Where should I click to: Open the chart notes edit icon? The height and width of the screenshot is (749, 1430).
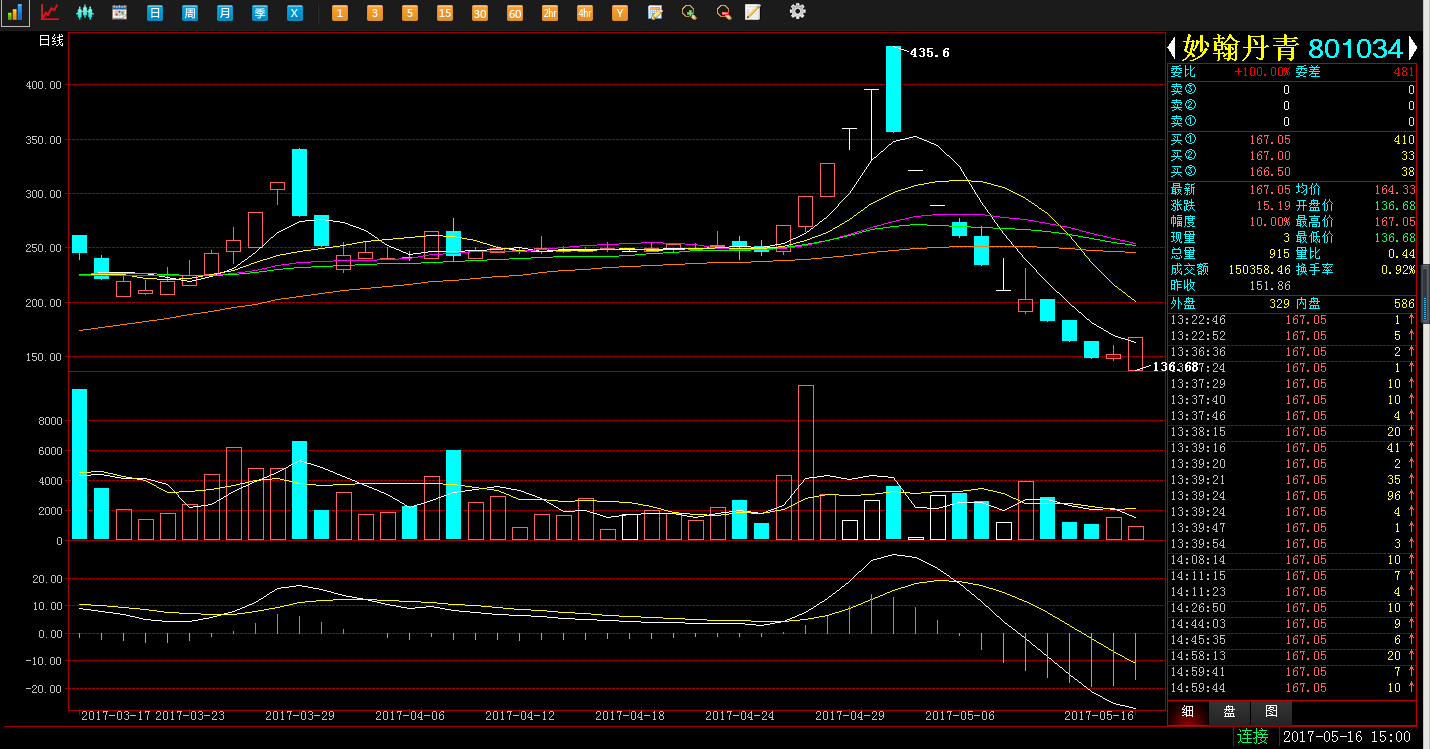pos(655,13)
